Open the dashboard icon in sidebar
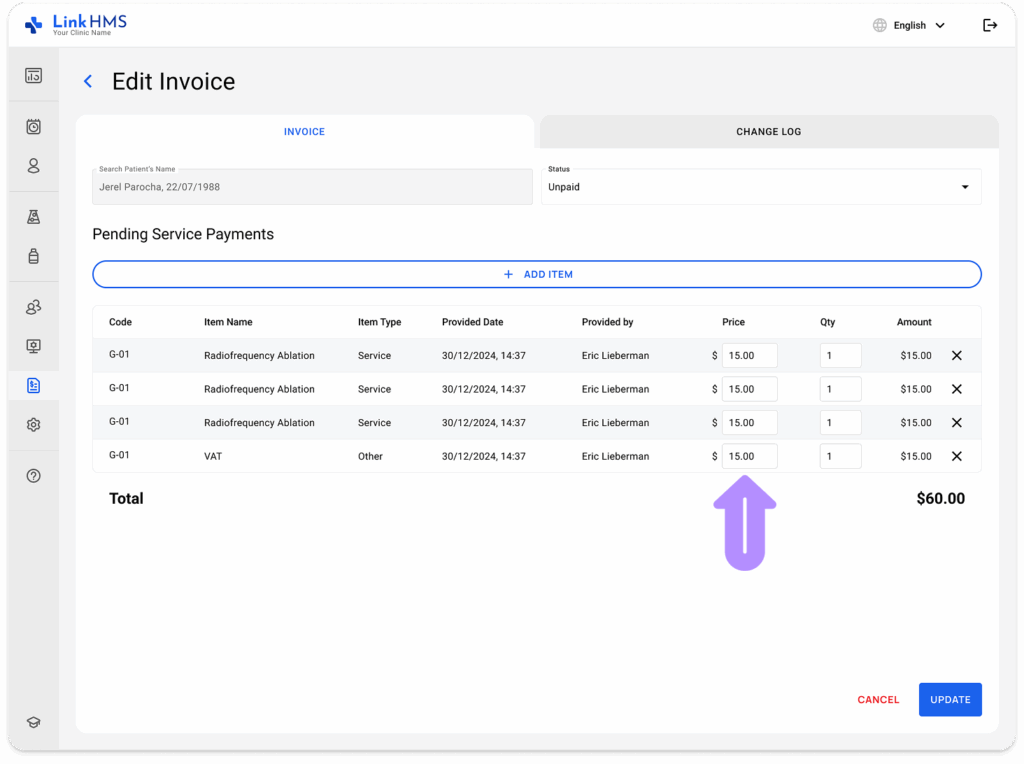Viewport: 1024px width, 764px height. (x=33, y=76)
